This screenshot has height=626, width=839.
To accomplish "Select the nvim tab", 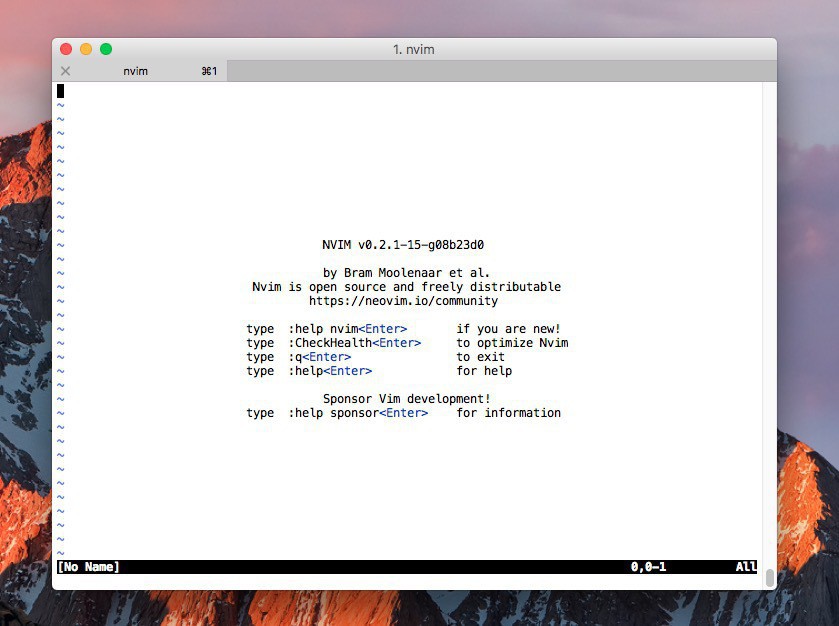I will (x=140, y=71).
